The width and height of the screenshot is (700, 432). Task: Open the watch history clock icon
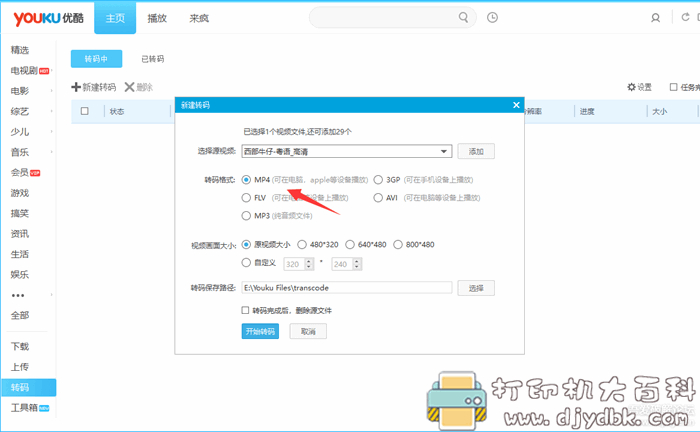tap(492, 17)
